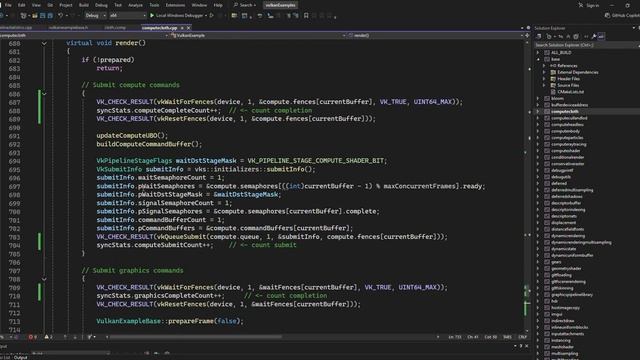Select the hdr project
Screen dimensions: 640x360
(x=554, y=301)
